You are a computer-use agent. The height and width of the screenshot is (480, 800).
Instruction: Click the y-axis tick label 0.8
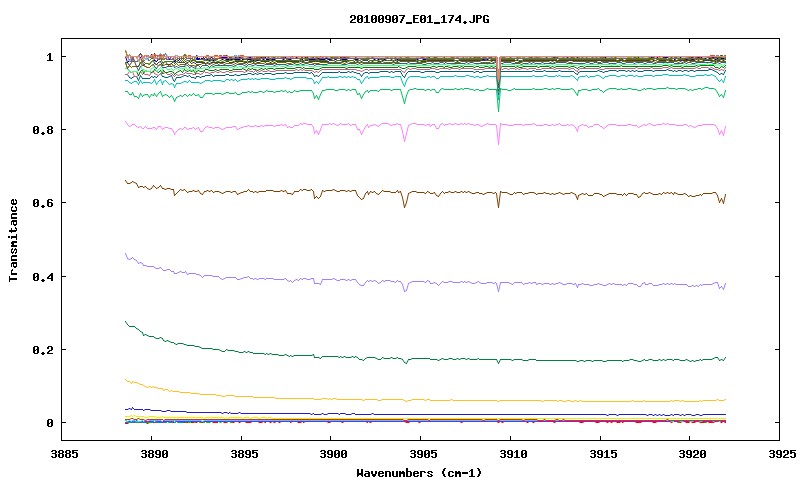click(43, 130)
